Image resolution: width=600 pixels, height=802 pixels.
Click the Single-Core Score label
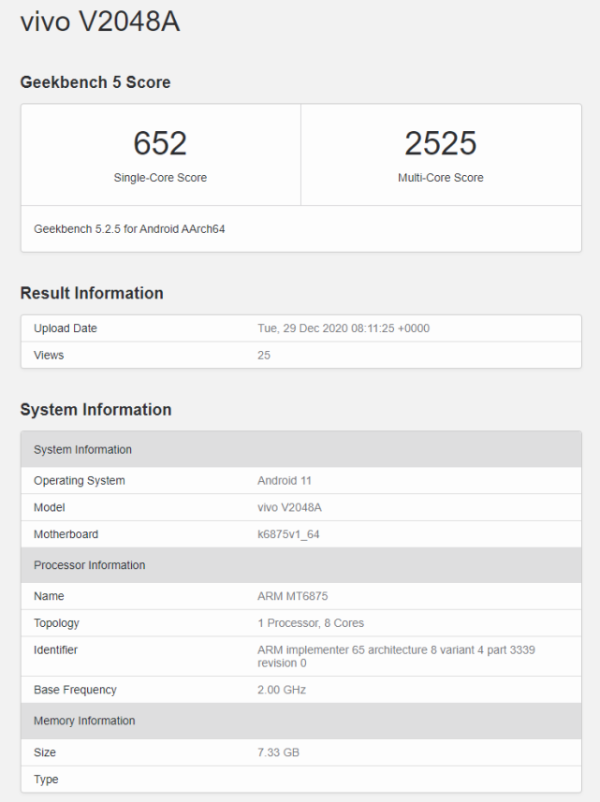tap(160, 177)
